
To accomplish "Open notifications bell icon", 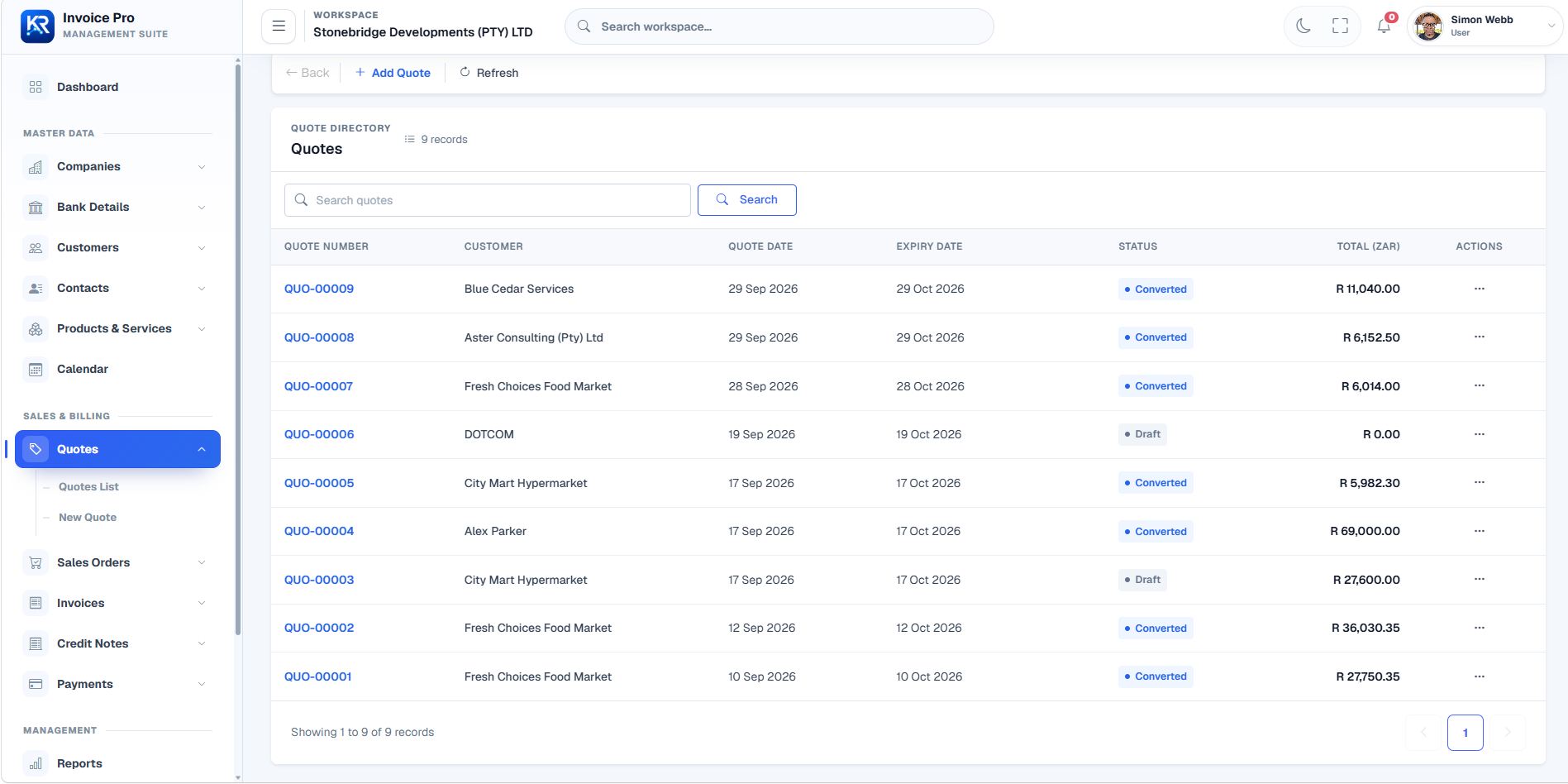I will point(1384,26).
